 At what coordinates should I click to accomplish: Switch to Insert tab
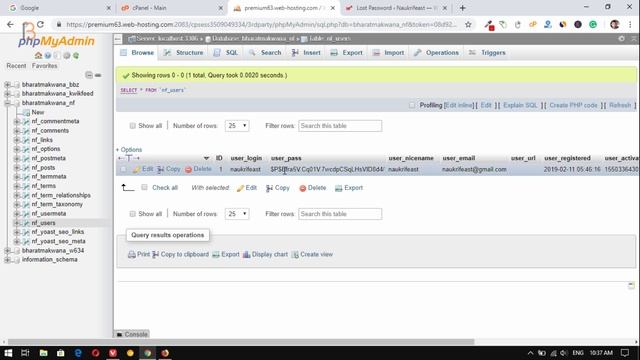pos(306,53)
